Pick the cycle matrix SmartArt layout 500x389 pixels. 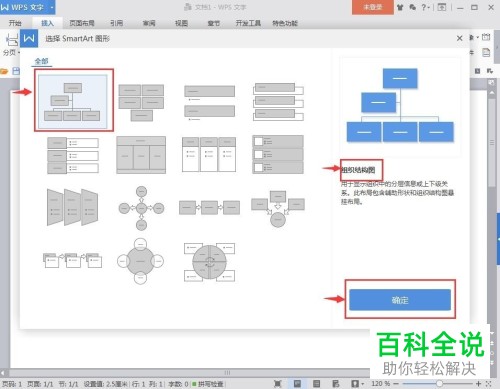tap(210, 262)
